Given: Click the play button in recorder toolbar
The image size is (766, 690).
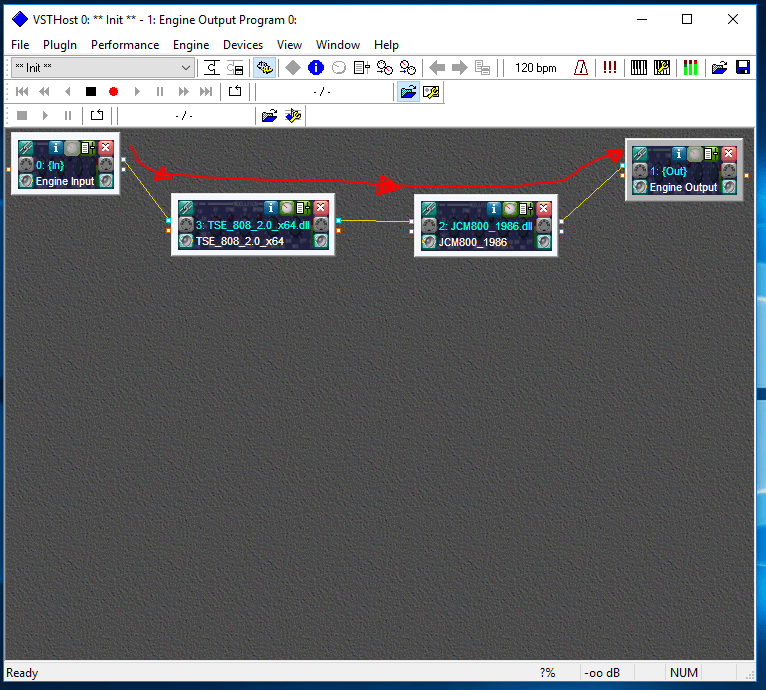Looking at the screenshot, I should (x=45, y=115).
